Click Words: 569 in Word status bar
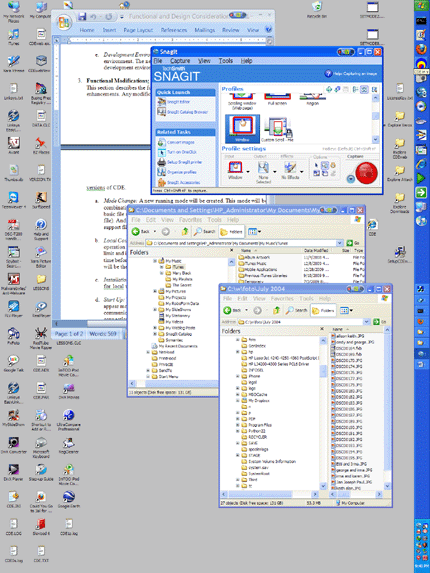The width and height of the screenshot is (430, 573). tap(103, 334)
